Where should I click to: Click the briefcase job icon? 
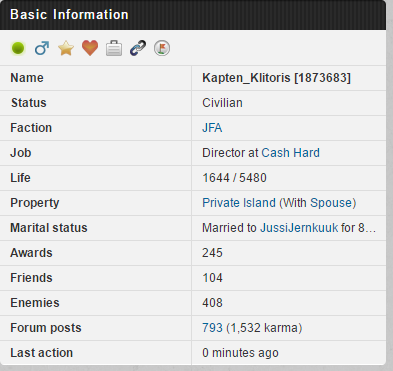114,48
